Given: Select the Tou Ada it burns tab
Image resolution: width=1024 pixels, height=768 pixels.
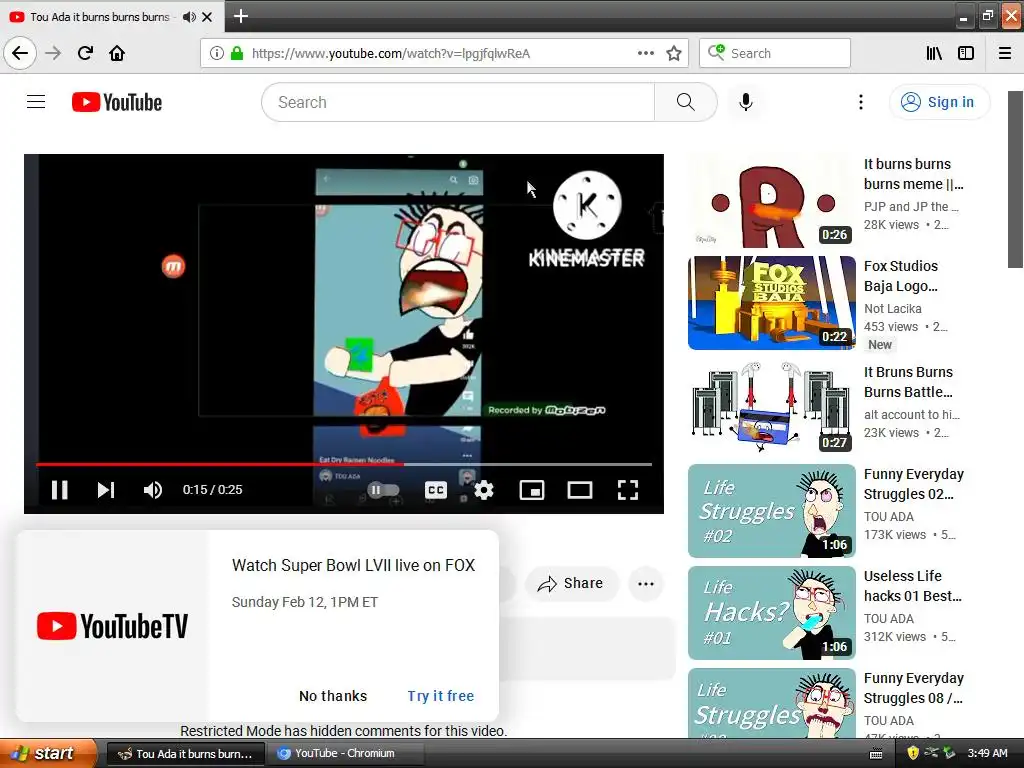Looking at the screenshot, I should coord(98,17).
